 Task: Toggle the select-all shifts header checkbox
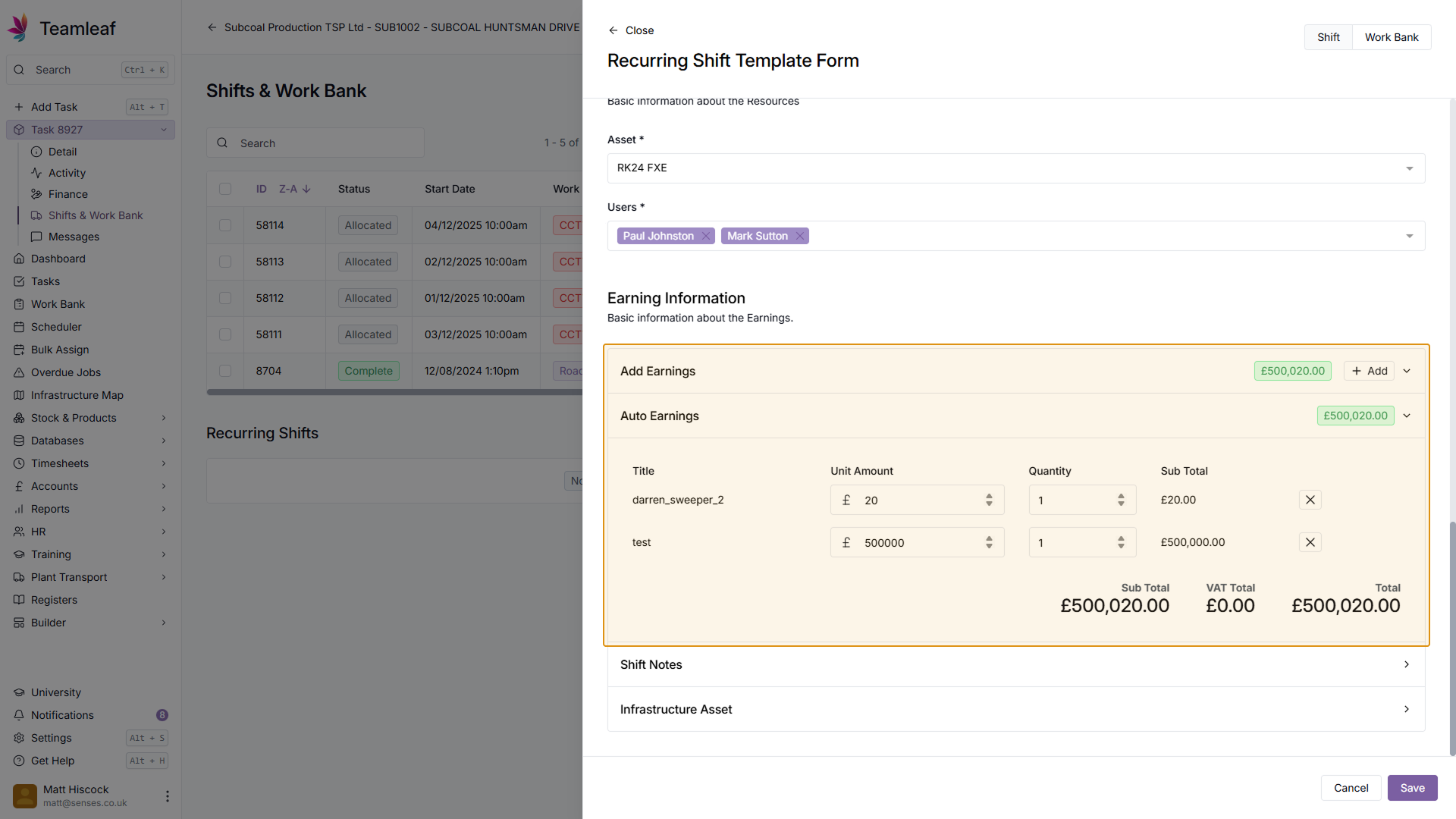(x=225, y=189)
